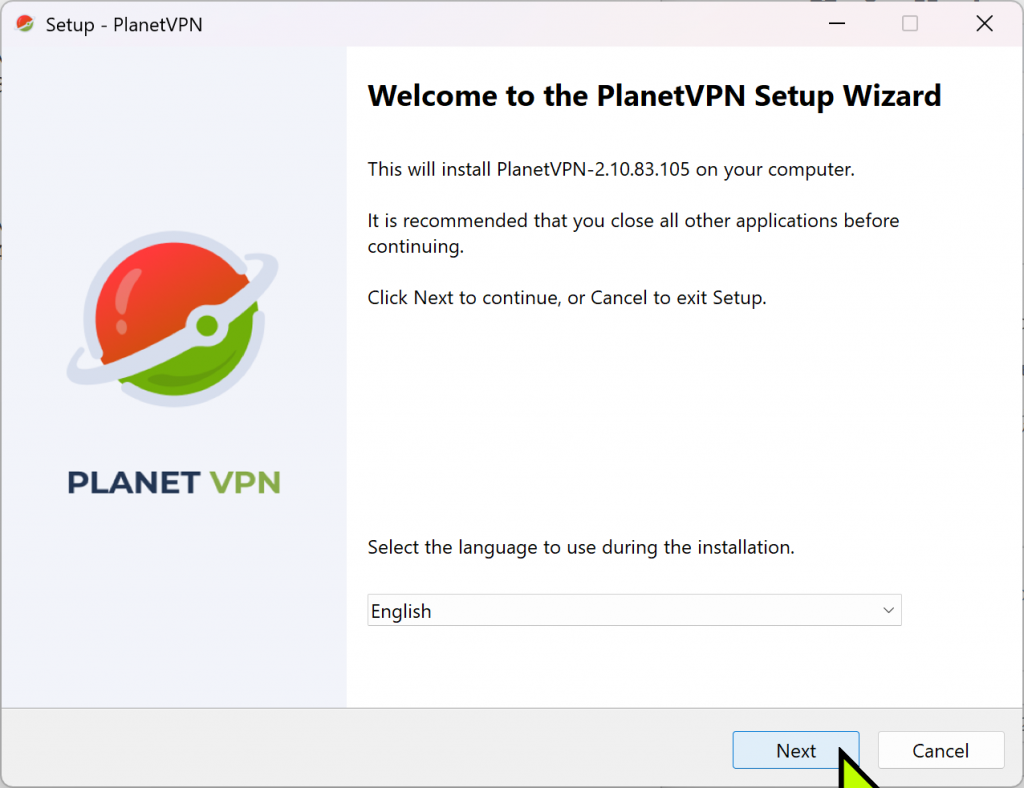Close the Setup - PlanetVPN window
1024x788 pixels.
[x=984, y=24]
